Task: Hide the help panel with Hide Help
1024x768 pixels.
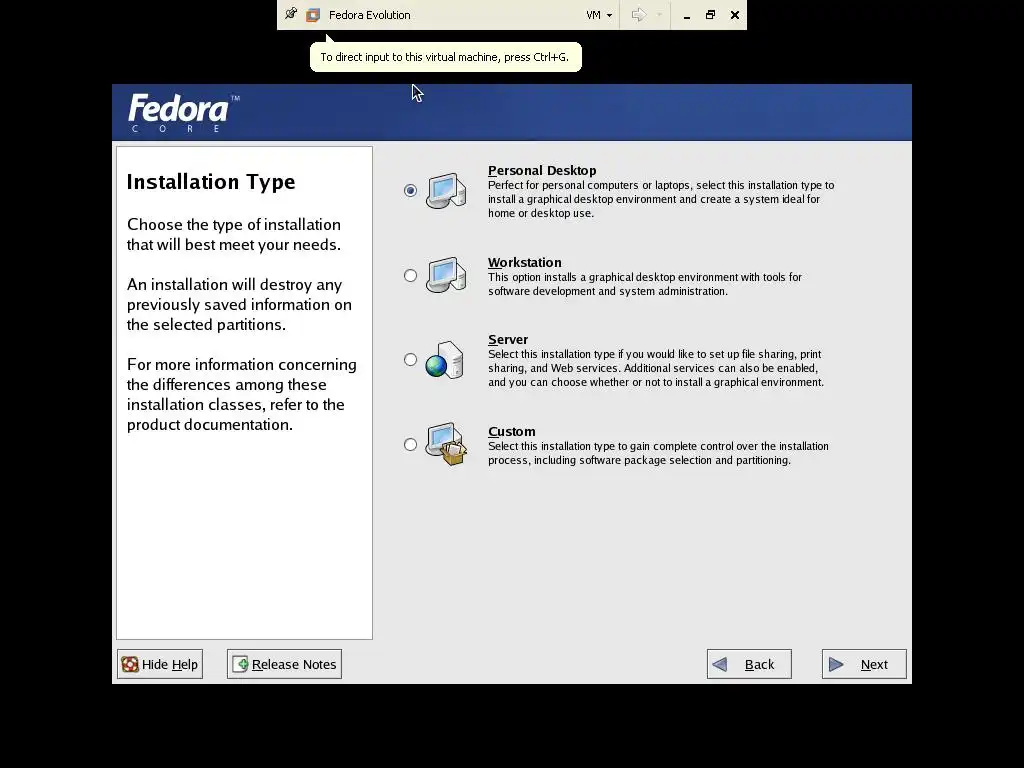Action: [160, 664]
